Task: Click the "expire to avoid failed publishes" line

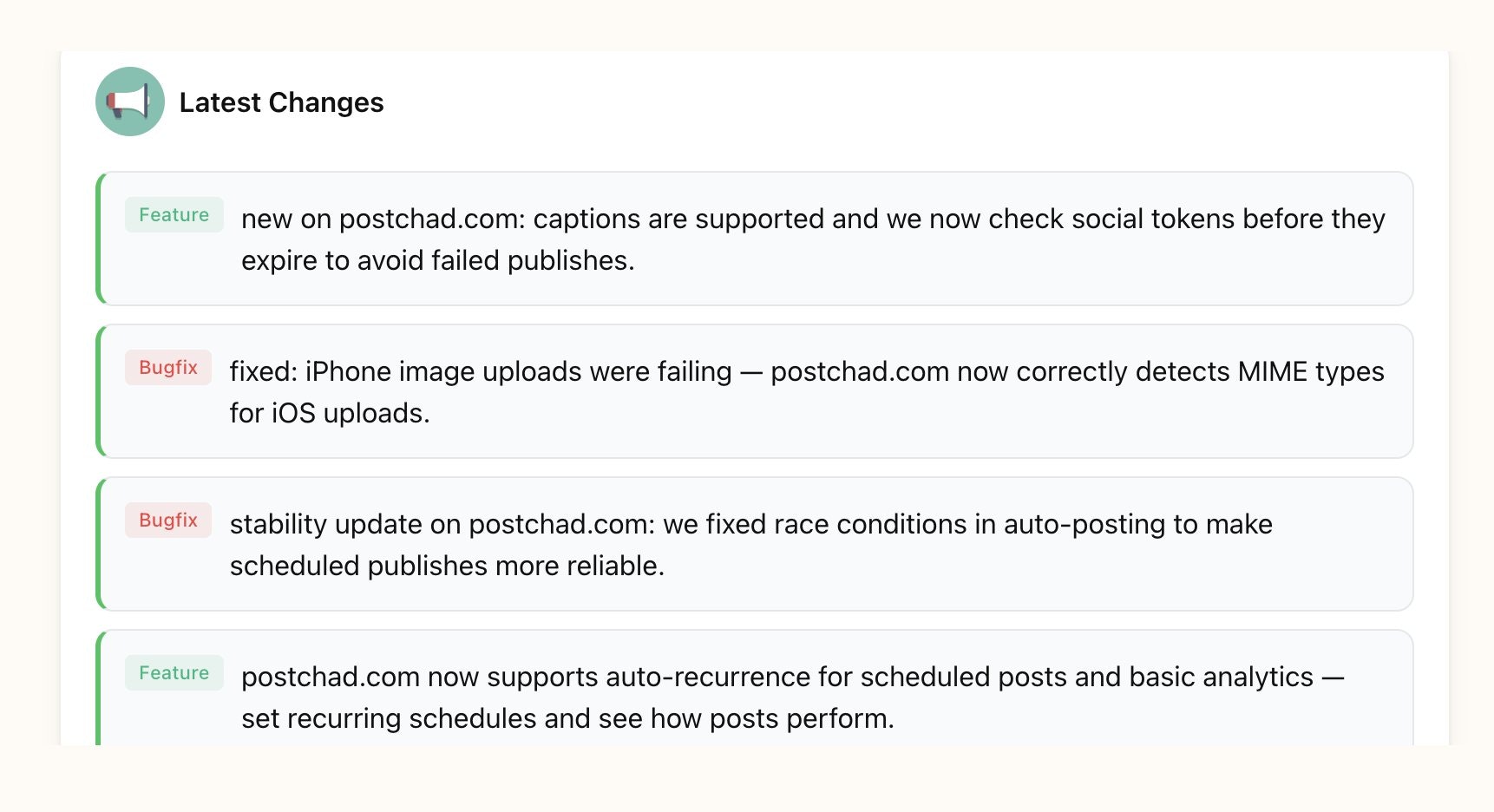Action: 437,261
